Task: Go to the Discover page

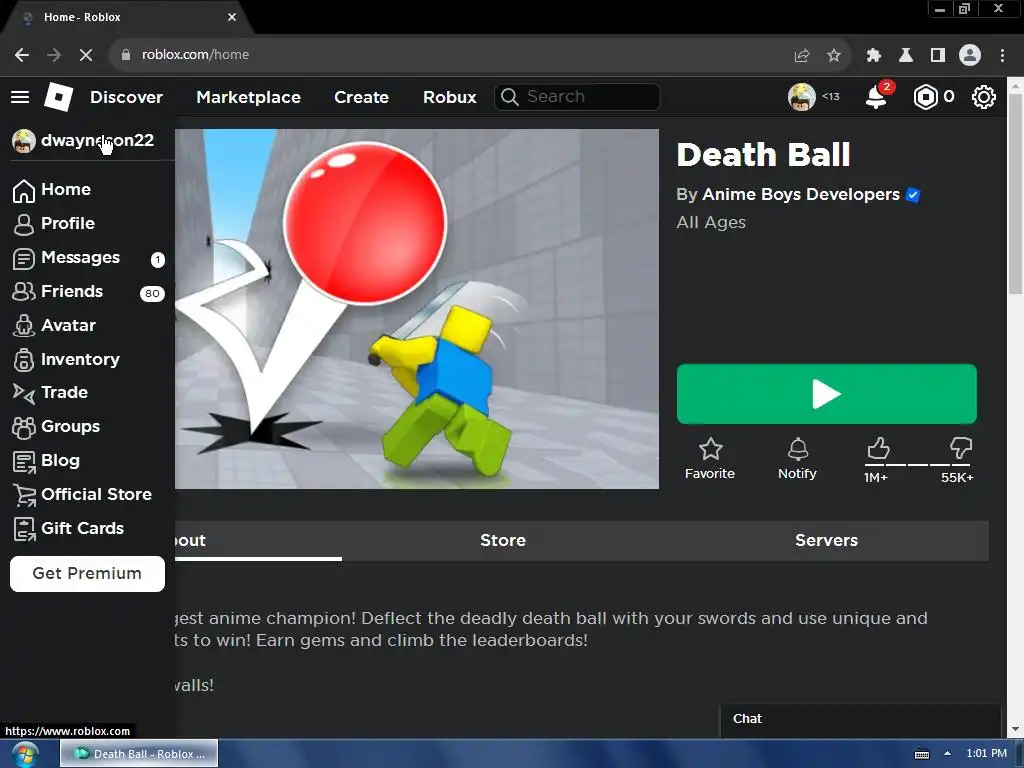Action: tap(126, 97)
